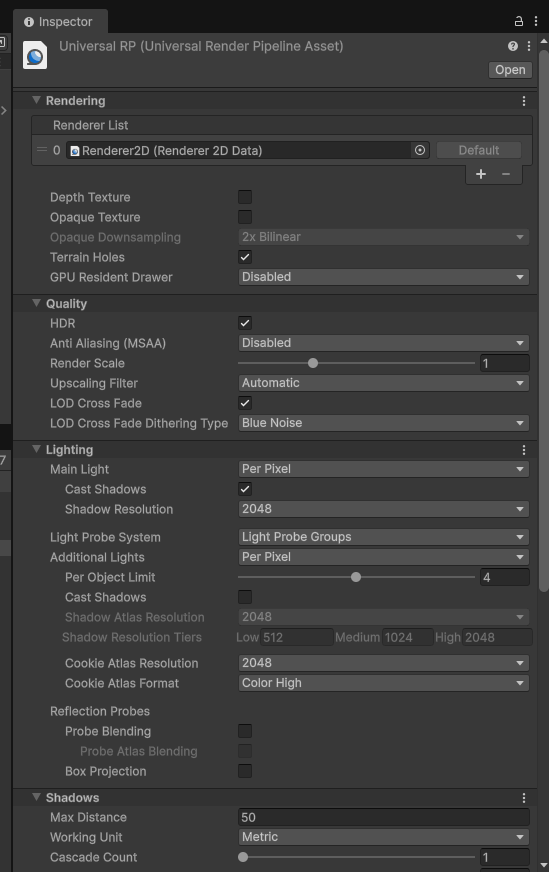The height and width of the screenshot is (872, 549).
Task: Toggle the HDR checkbox
Action: [245, 323]
